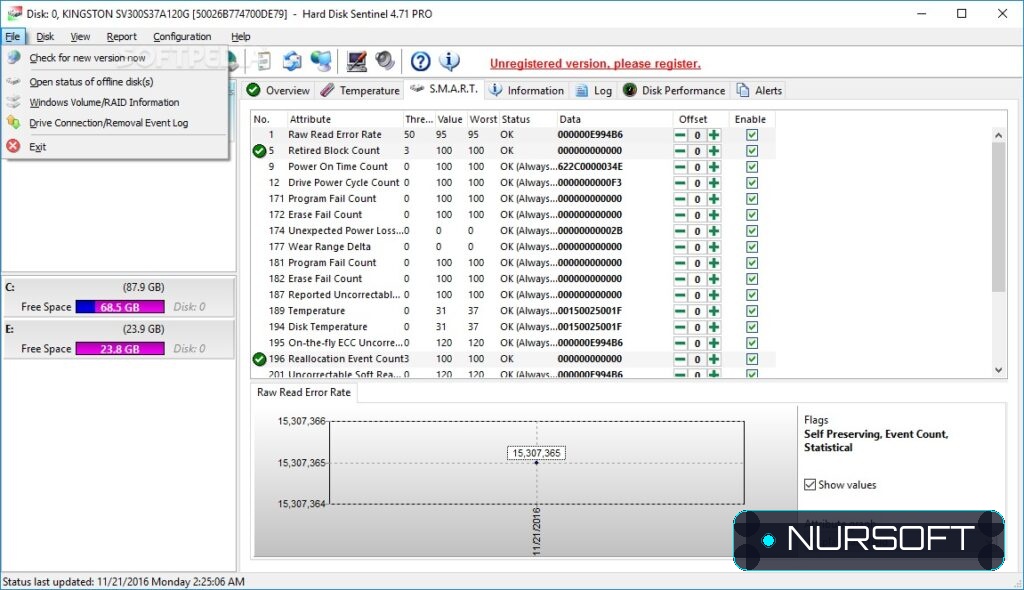
Task: Switch to the Temperature tab
Action: pos(360,90)
